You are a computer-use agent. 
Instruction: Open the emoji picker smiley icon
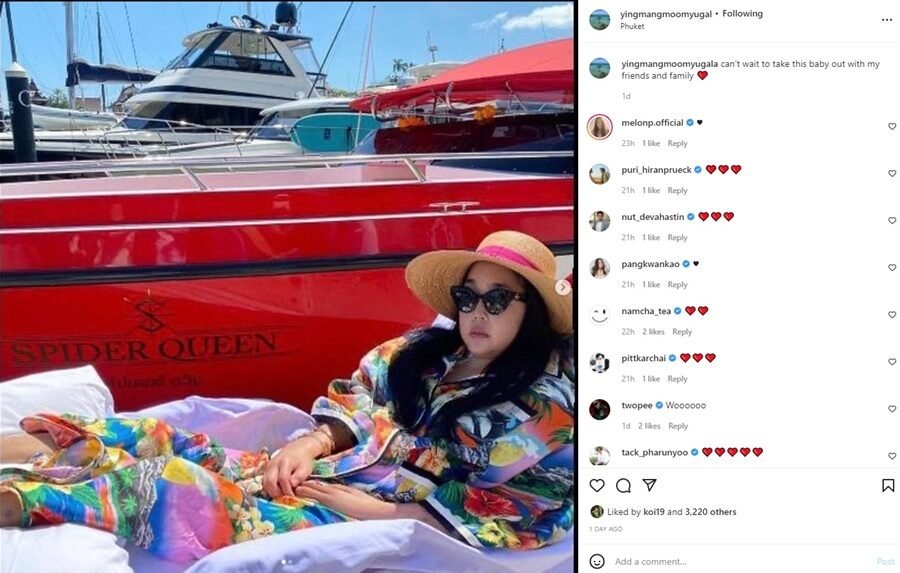[x=597, y=562]
